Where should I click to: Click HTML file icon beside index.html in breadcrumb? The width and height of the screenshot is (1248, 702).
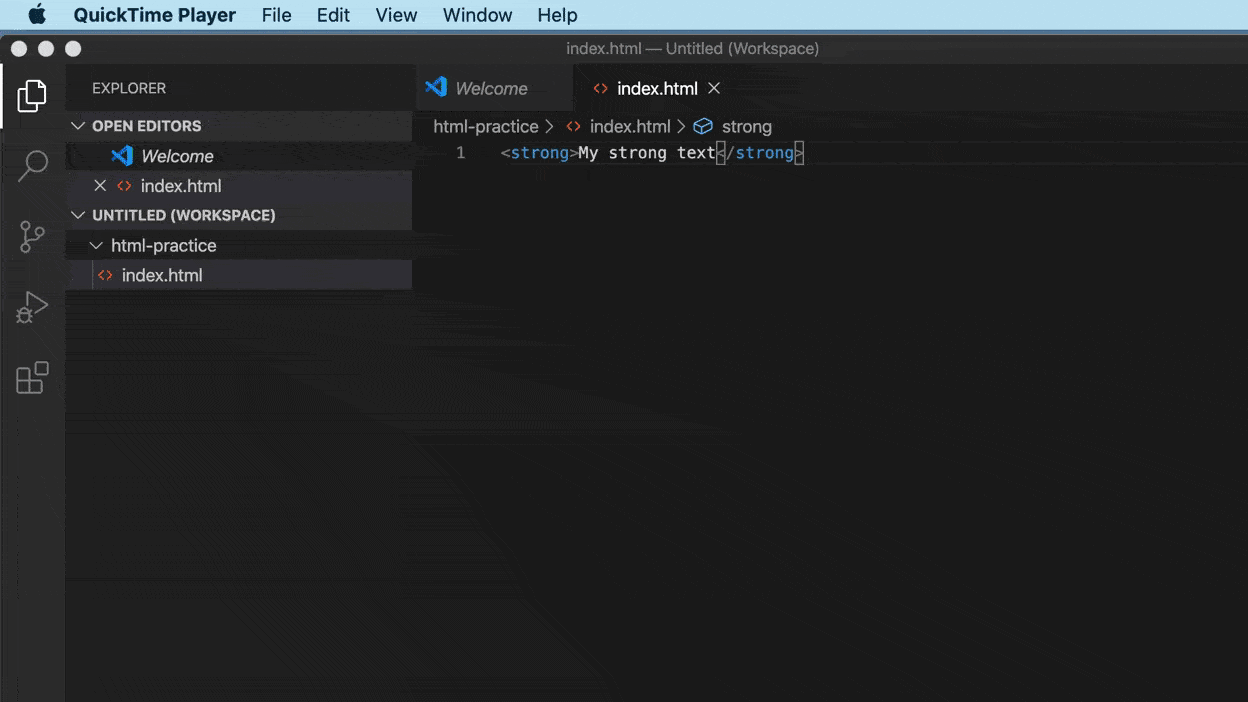click(x=573, y=127)
